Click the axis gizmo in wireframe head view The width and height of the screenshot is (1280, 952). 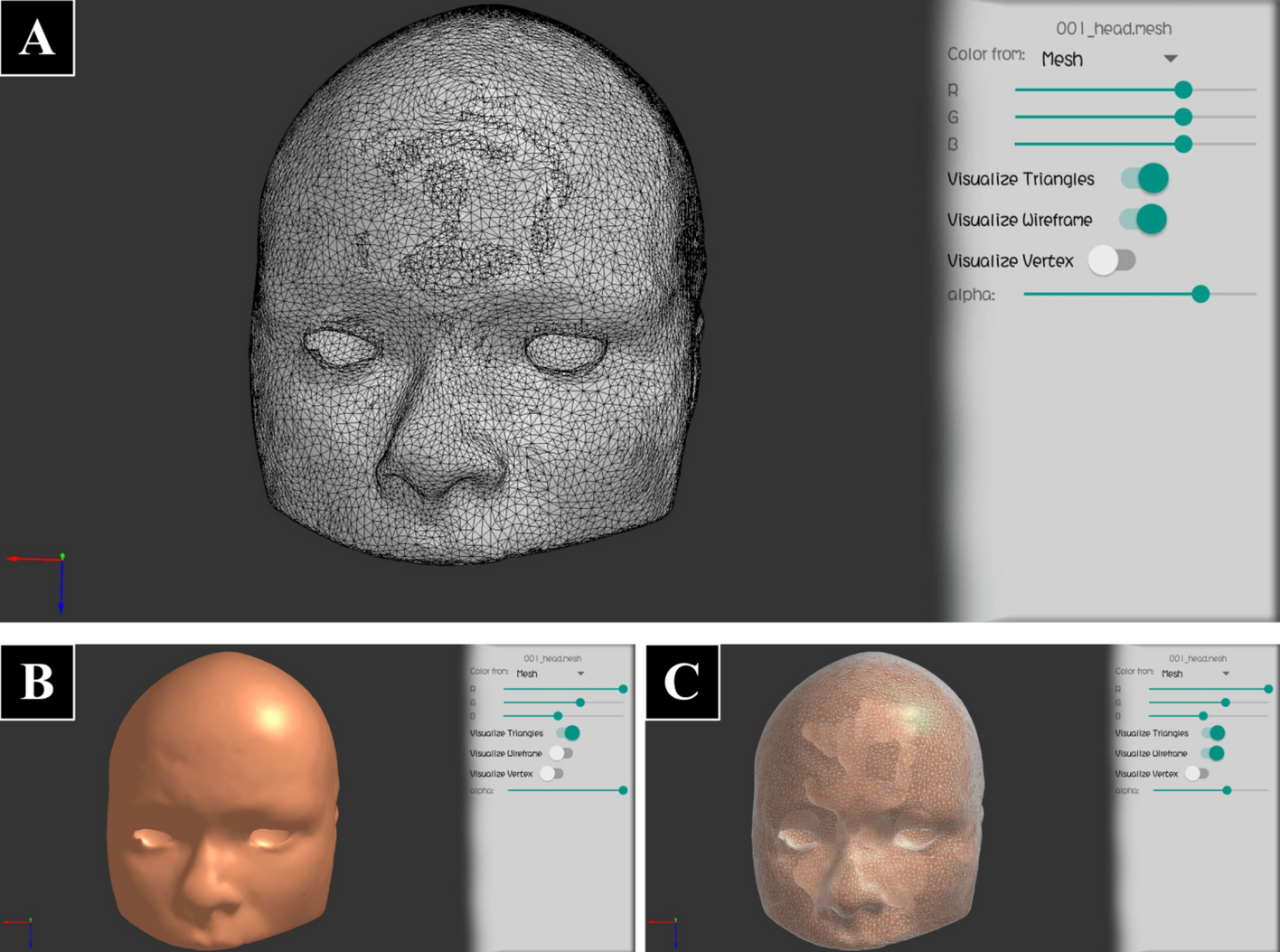pyautogui.click(x=39, y=581)
